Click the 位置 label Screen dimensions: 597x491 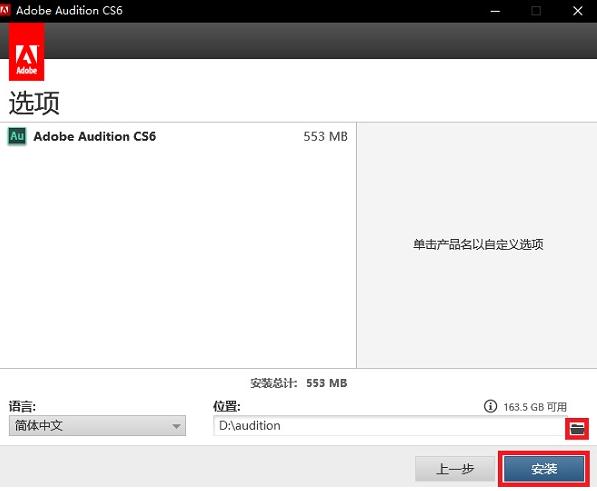click(x=227, y=406)
